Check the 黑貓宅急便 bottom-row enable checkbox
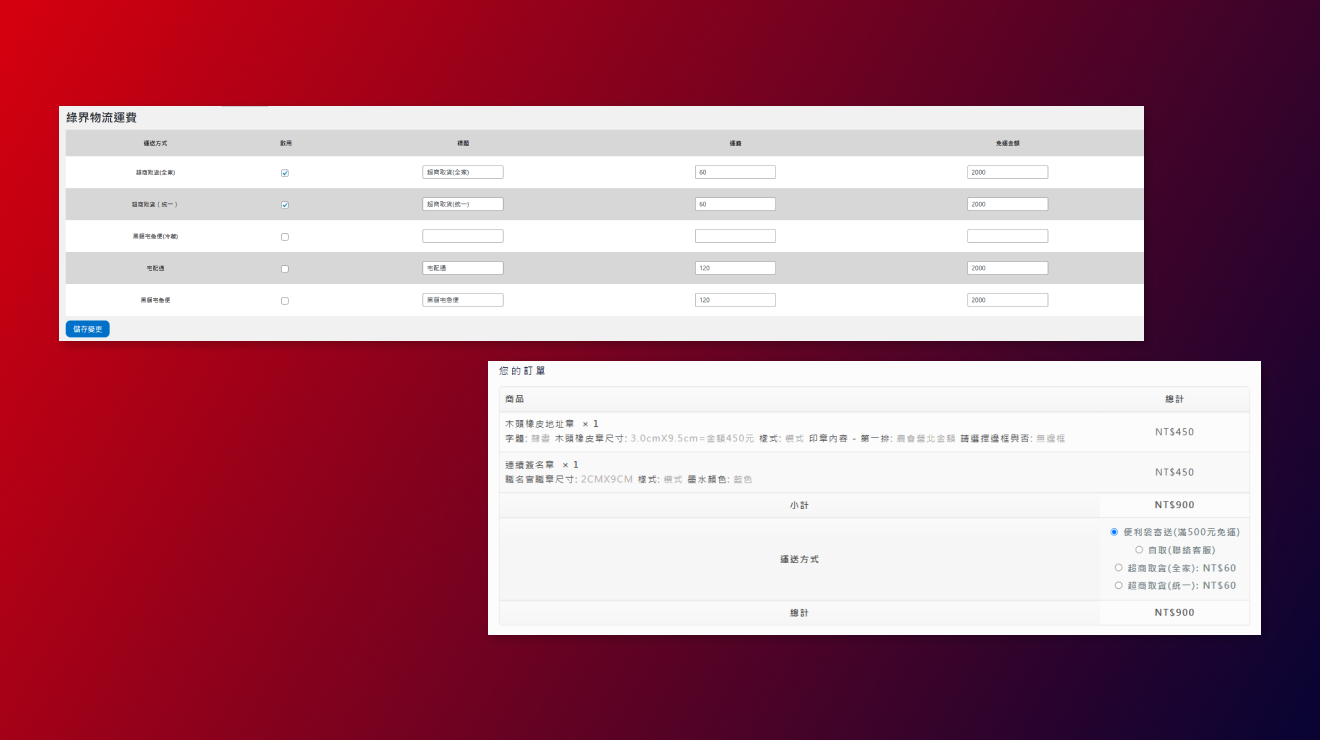1320x740 pixels. point(285,301)
